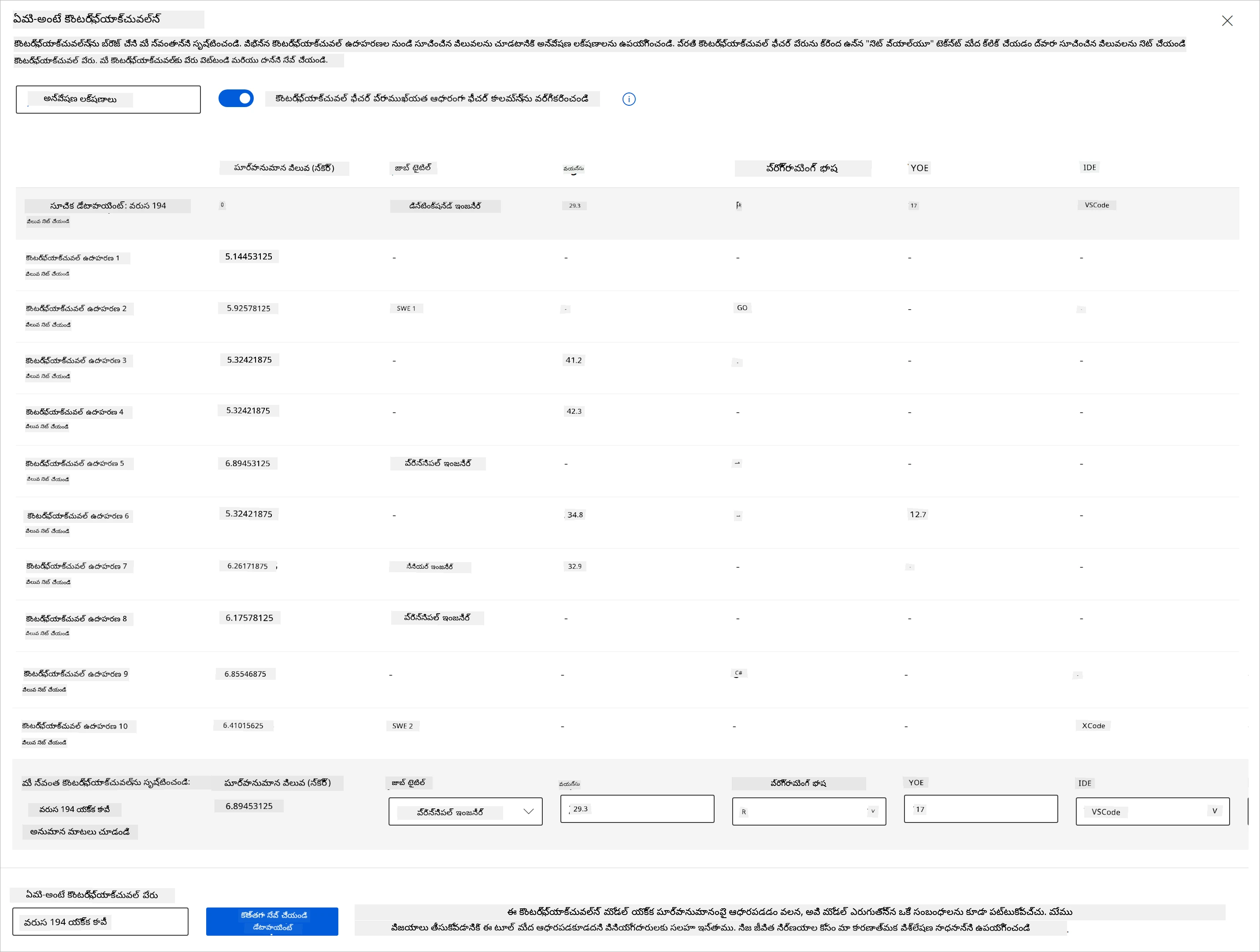The image size is (1260, 952).
Task: Toggle sorting feature columns by counterfactual importance
Action: [235, 99]
